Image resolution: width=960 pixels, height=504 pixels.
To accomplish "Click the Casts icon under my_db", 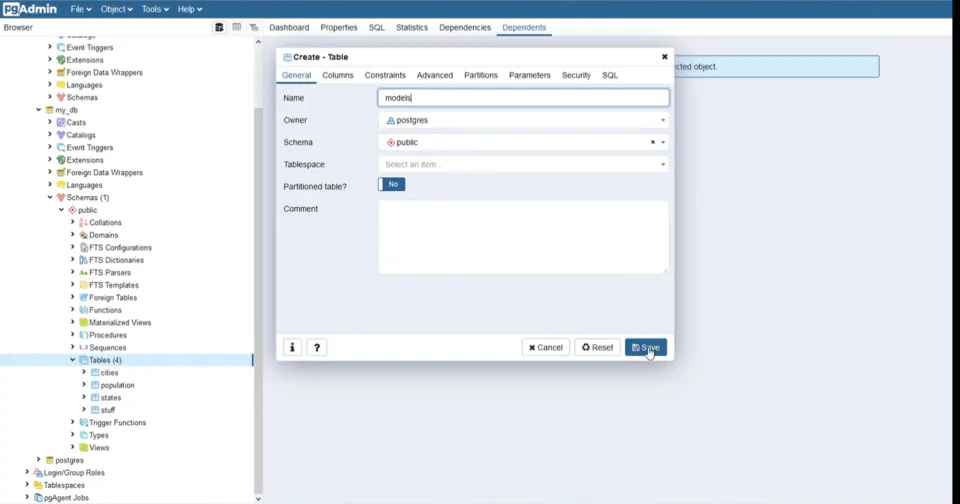I will point(61,122).
